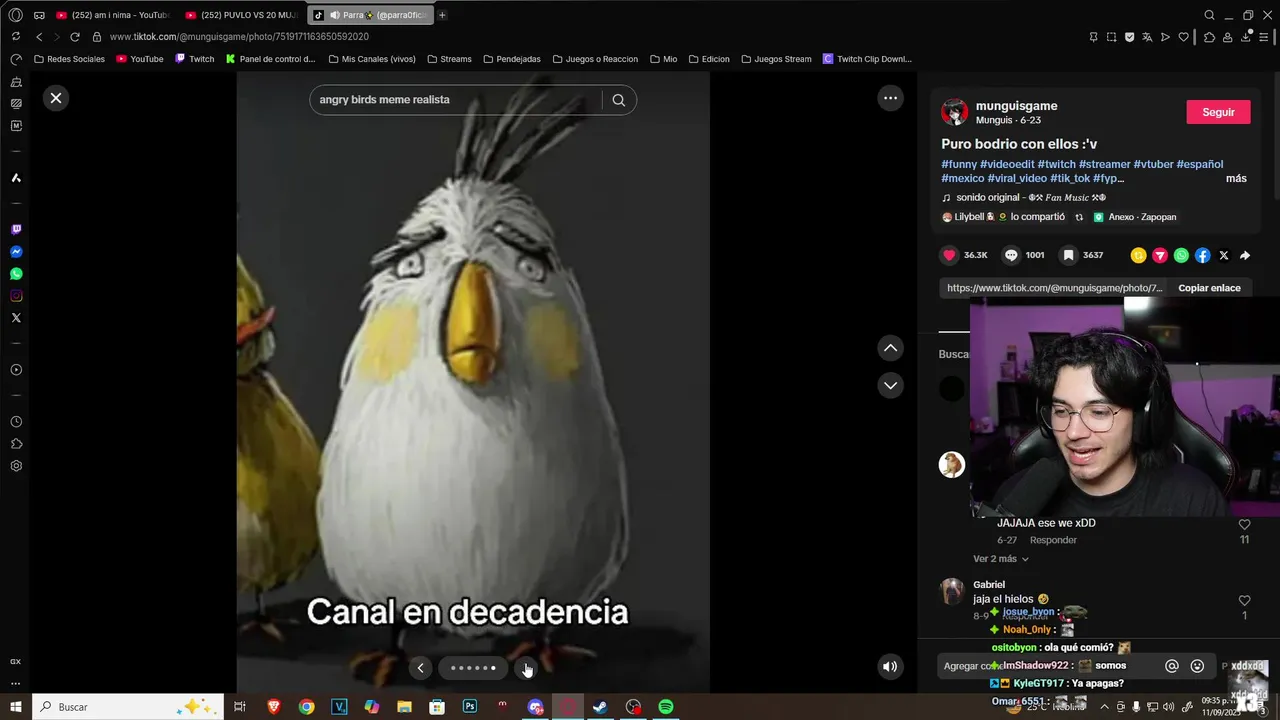Share post to WhatsApp

(1181, 255)
